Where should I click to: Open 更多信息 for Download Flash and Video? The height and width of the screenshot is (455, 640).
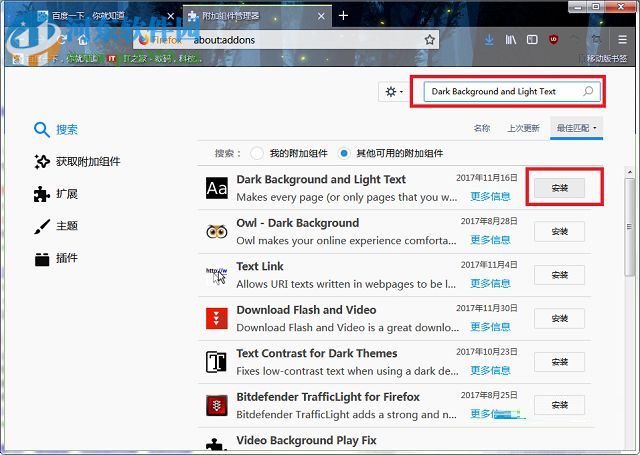coord(490,327)
